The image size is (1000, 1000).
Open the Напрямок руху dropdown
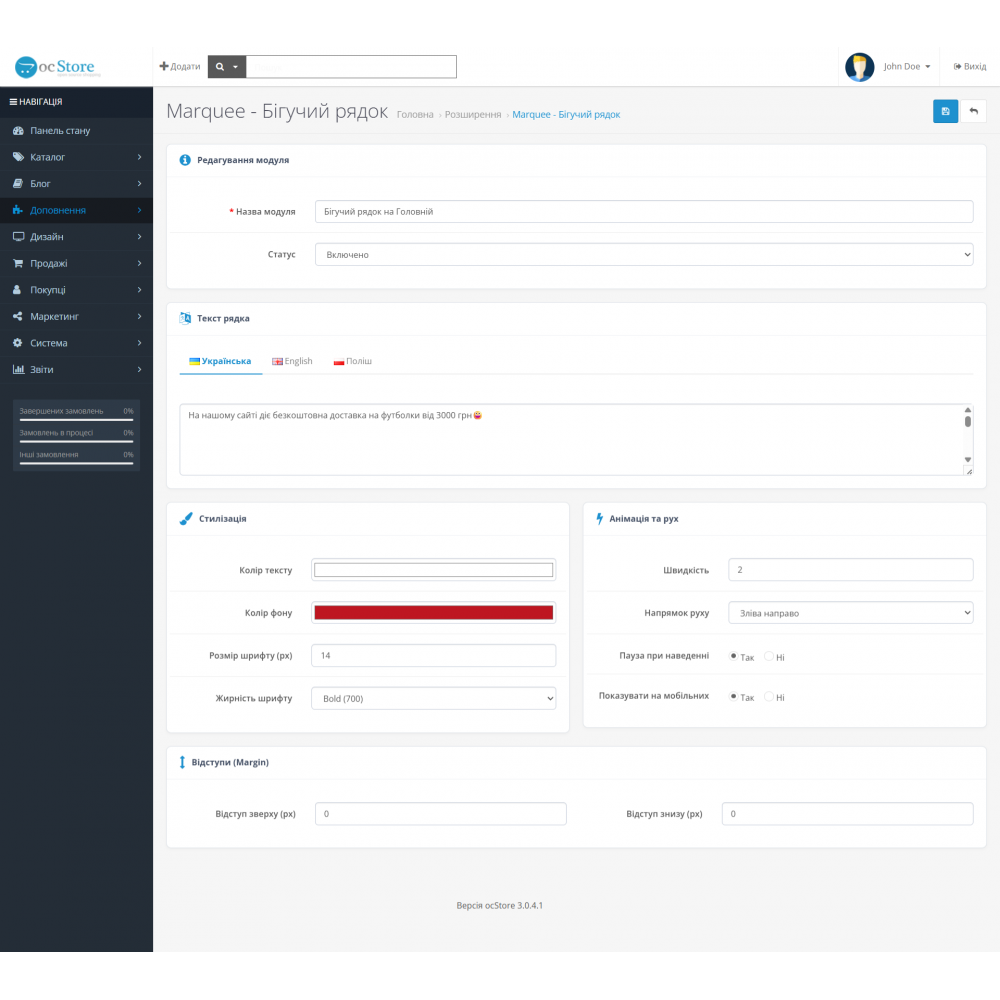click(850, 612)
